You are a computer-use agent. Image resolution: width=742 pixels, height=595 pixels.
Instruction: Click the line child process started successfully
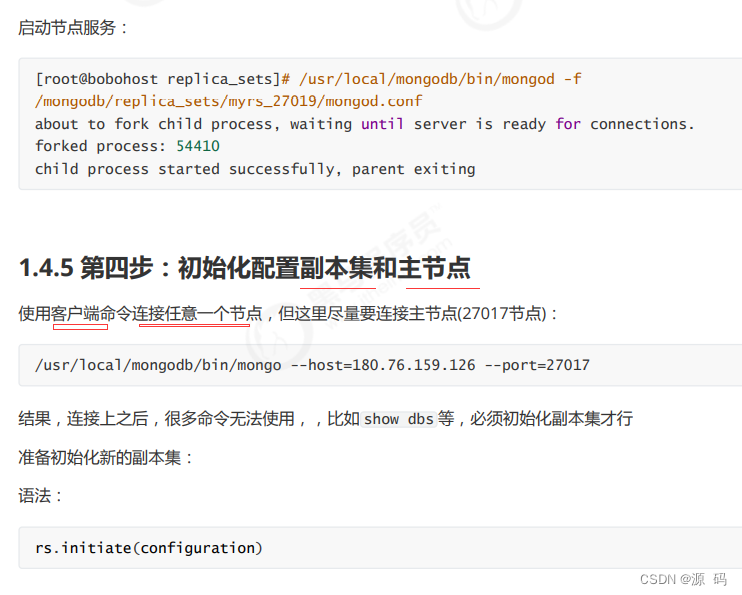coord(255,169)
